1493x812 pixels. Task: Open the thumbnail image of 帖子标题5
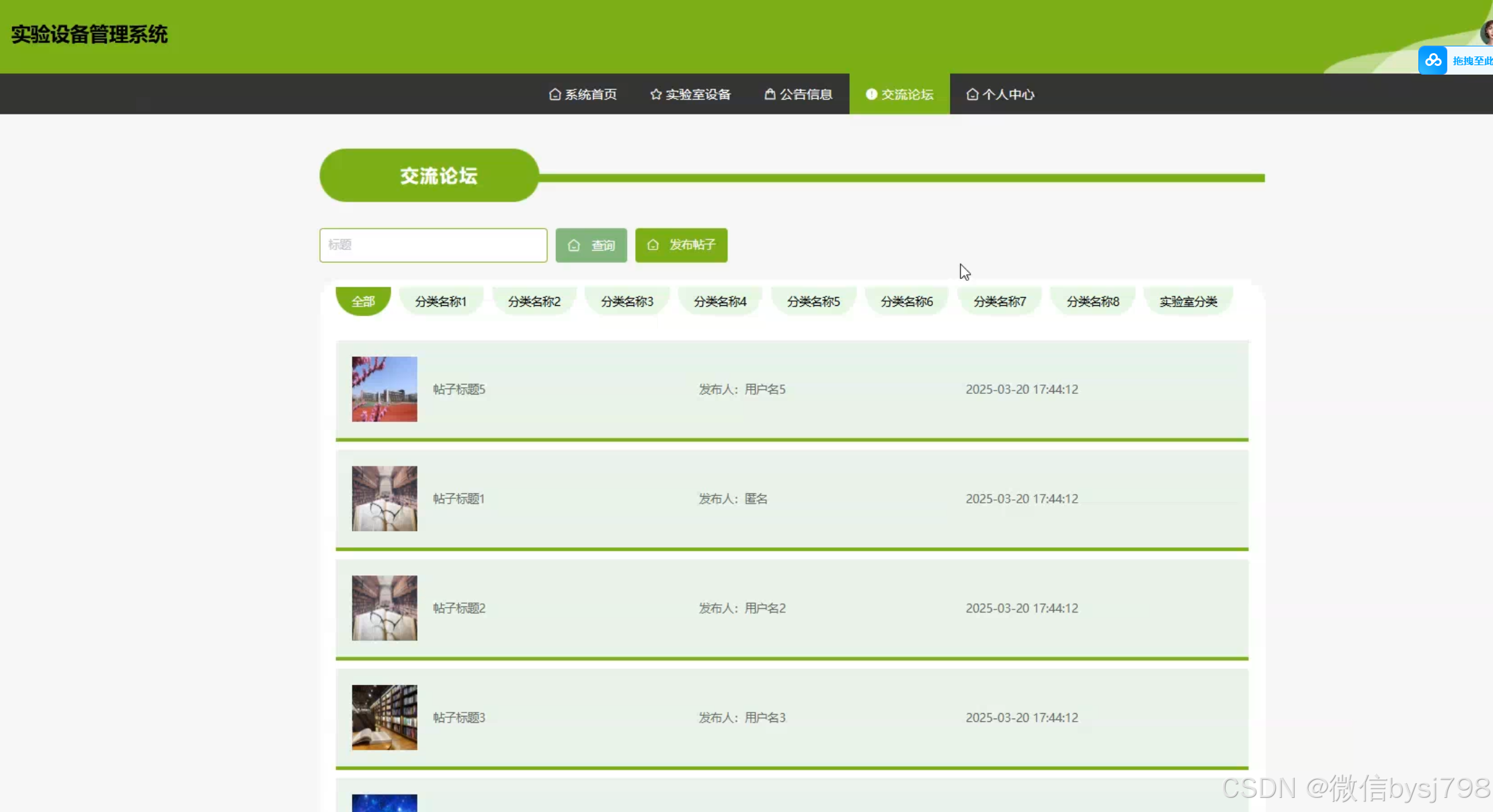click(385, 389)
